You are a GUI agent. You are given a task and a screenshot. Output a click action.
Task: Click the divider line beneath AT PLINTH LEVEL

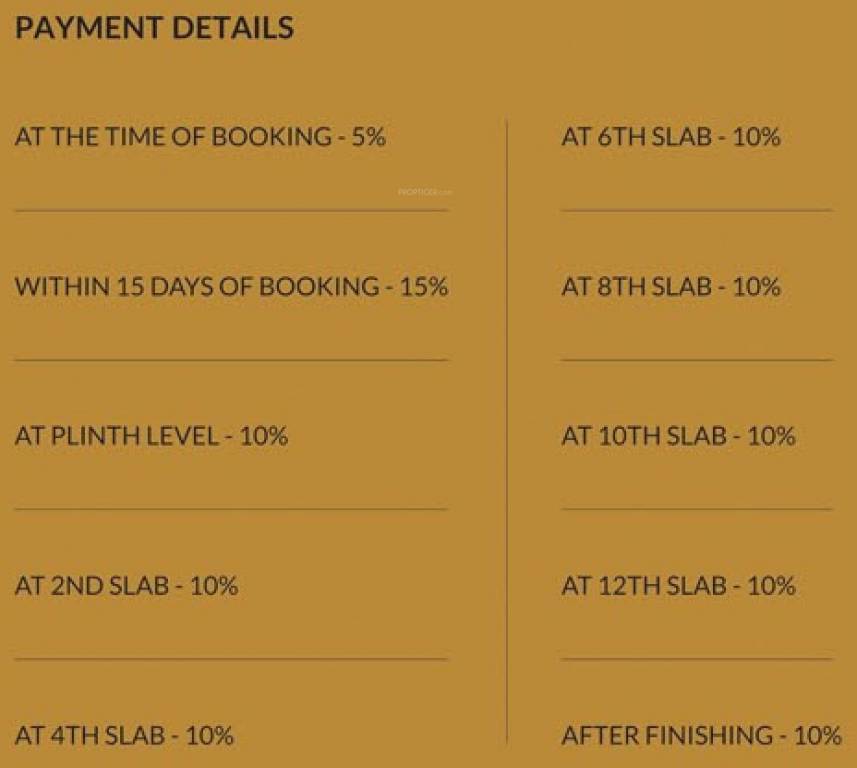[x=231, y=509]
